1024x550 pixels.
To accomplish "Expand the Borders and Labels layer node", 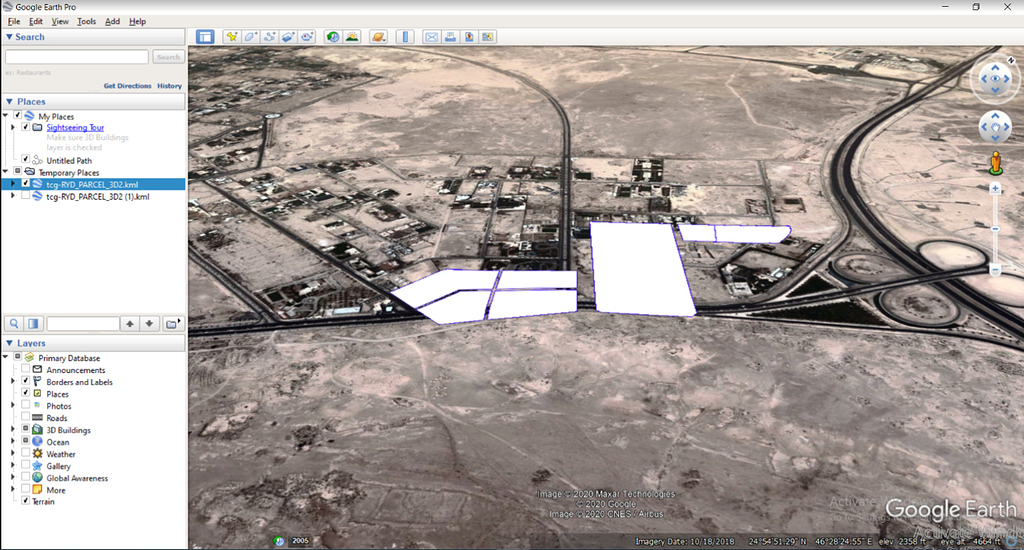I will 13,381.
